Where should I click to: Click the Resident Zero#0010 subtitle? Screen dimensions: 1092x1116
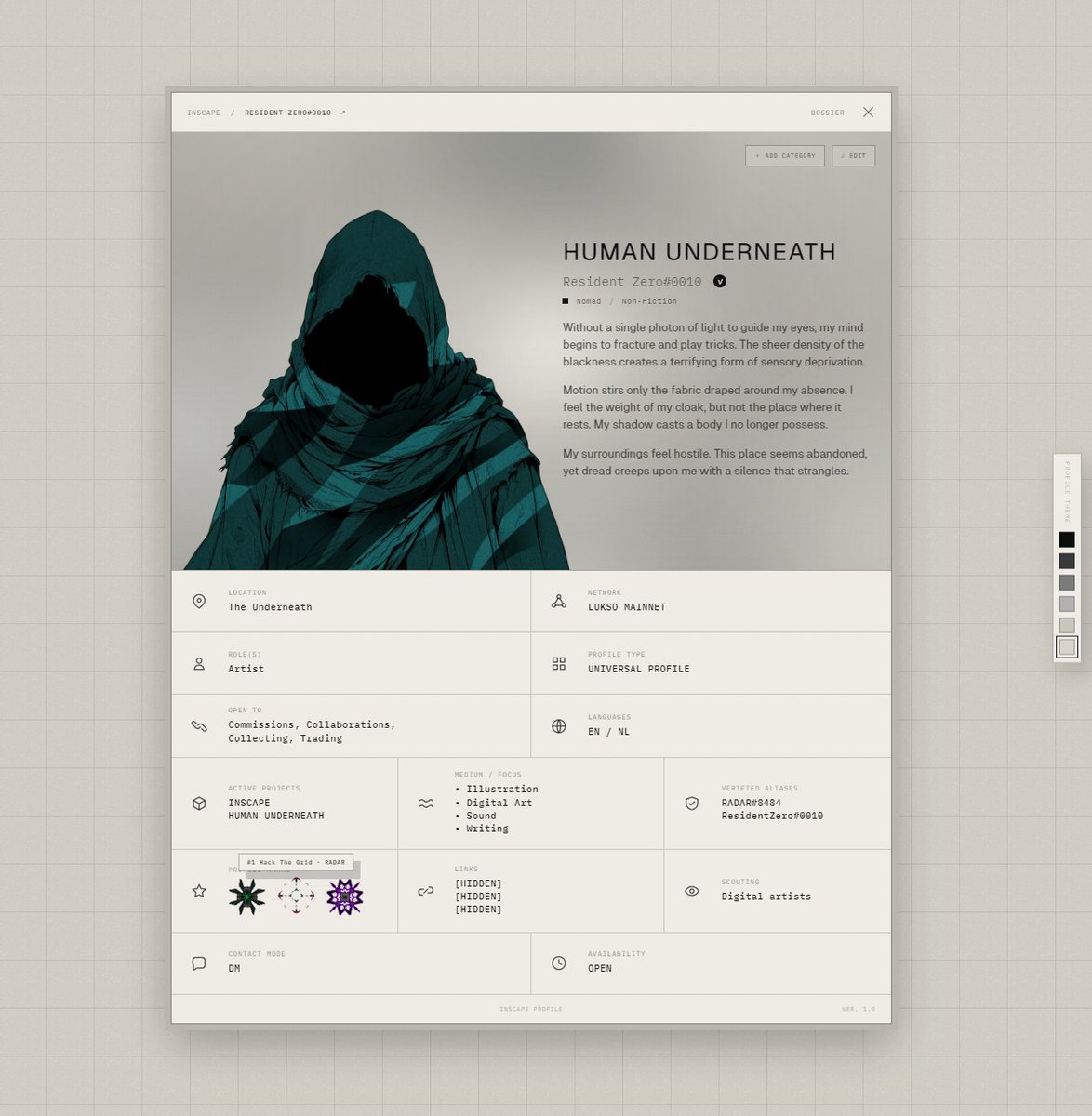[x=633, y=282]
